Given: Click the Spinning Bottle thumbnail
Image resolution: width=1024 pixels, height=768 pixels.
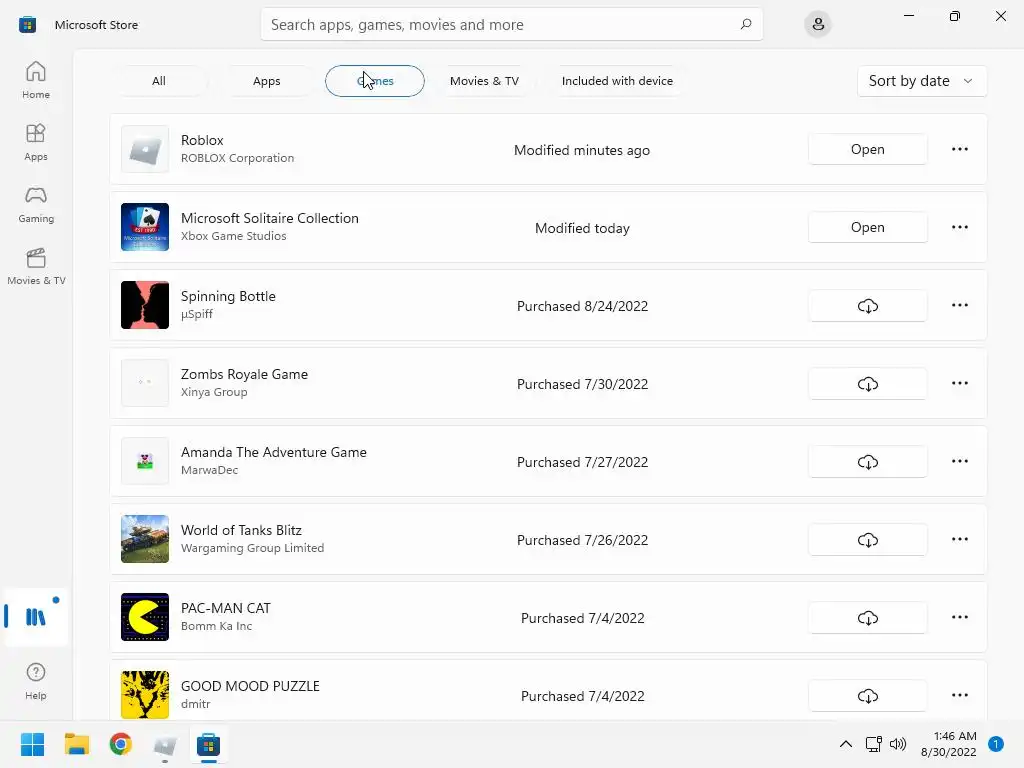Looking at the screenshot, I should point(145,305).
